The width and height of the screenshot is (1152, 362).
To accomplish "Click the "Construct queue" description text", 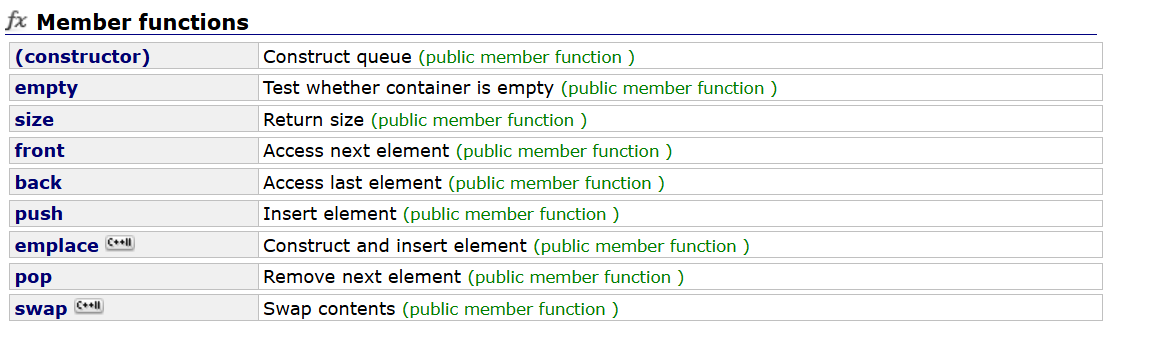I will tap(339, 57).
